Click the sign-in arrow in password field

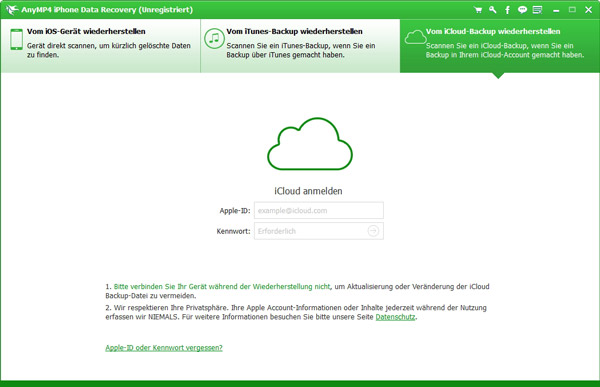click(x=373, y=231)
